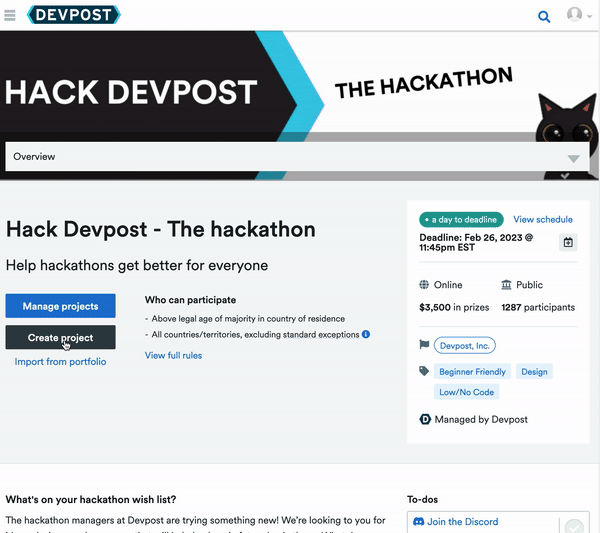Screen dimensions: 600x533
Task: Click the Deadline: Feb 26, 2023 text
Action: coord(476,243)
